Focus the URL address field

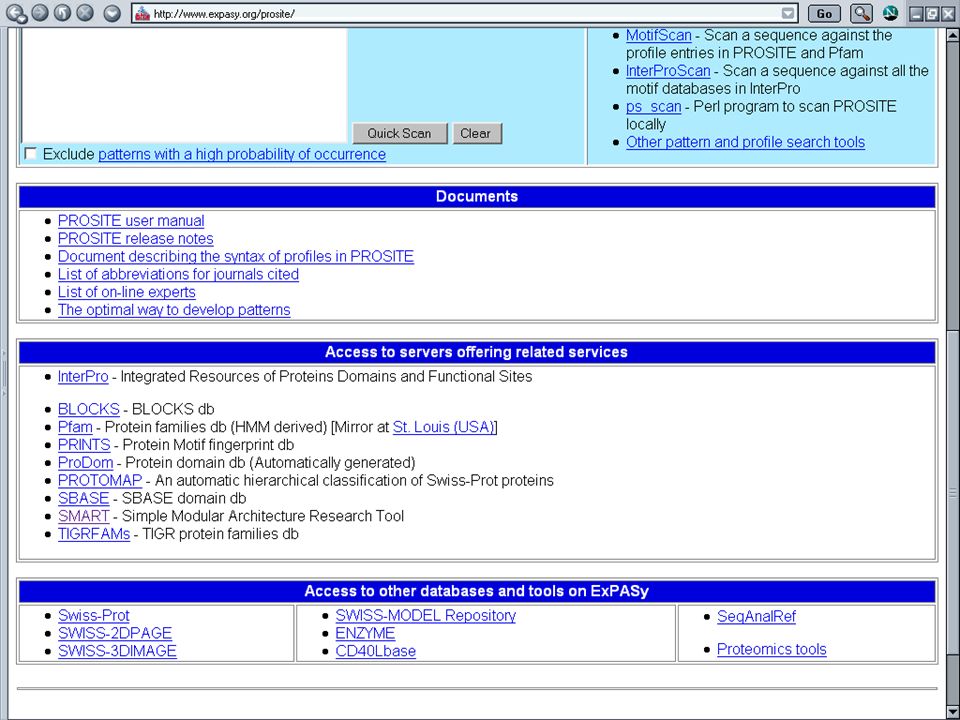click(466, 13)
